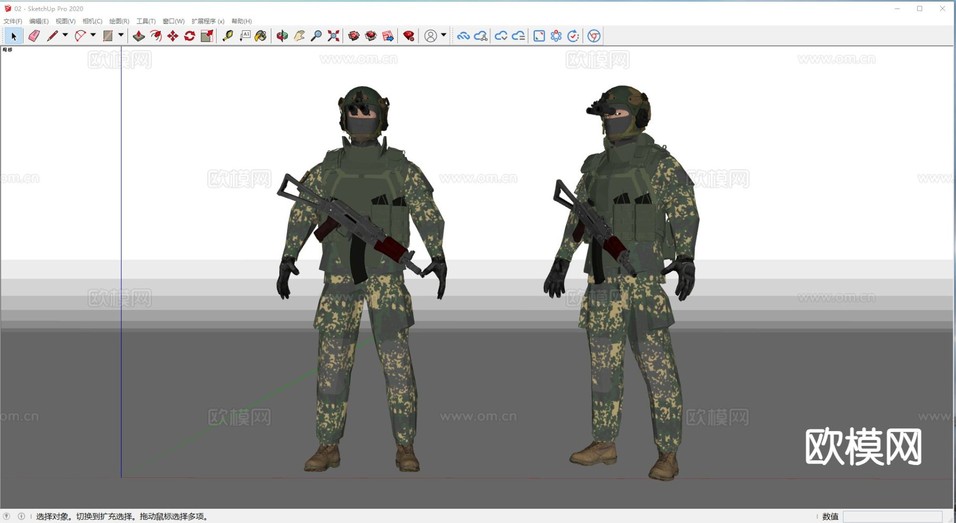Select the left soldier model
The width and height of the screenshot is (956, 523).
[362, 279]
